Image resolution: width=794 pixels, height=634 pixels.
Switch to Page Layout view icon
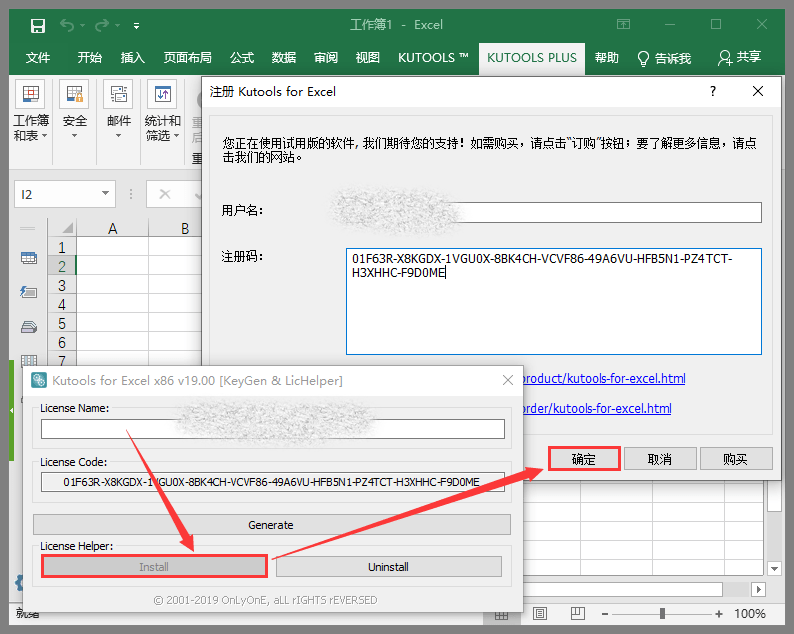pyautogui.click(x=540, y=614)
